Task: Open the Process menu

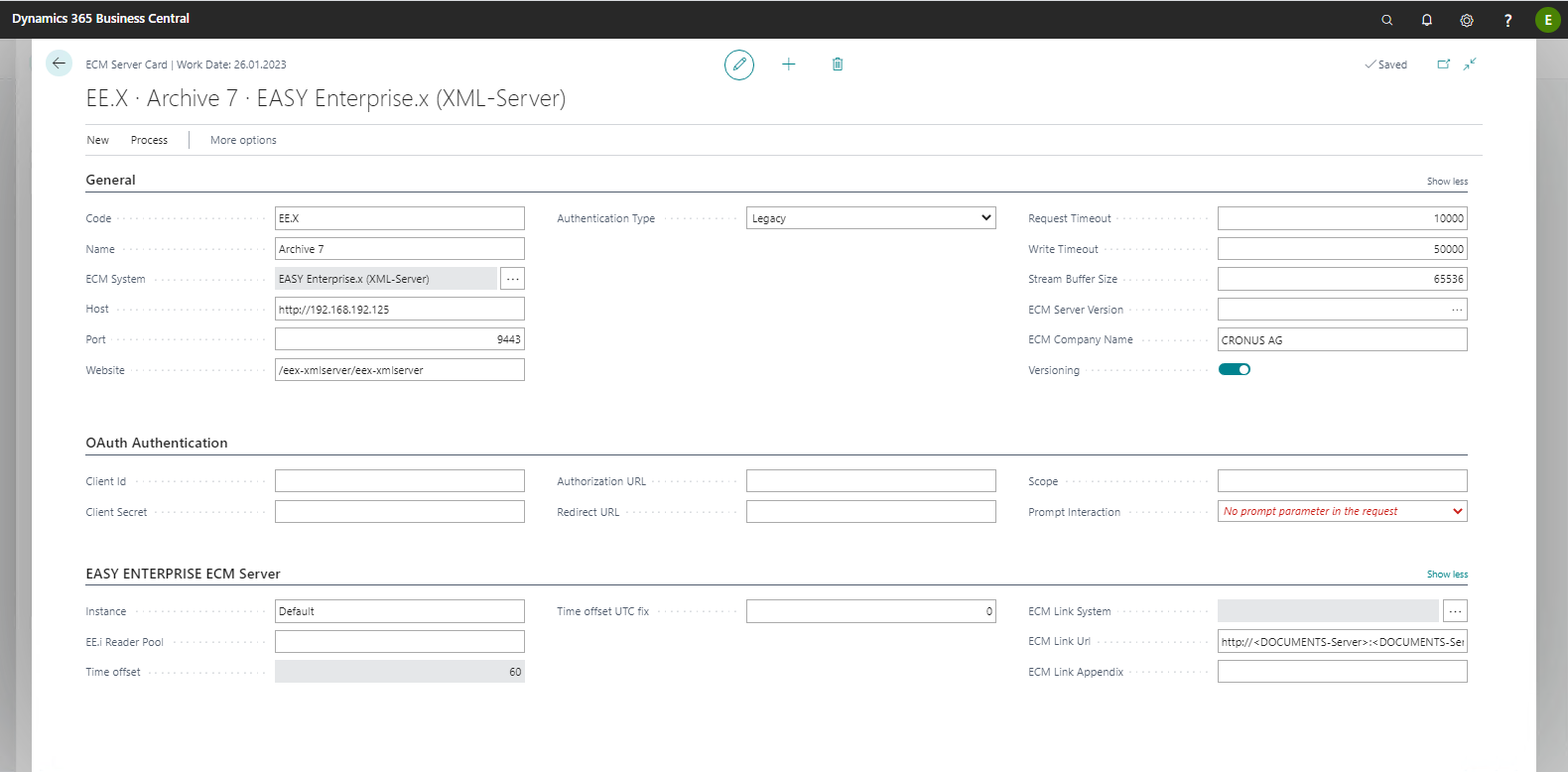Action: 149,140
